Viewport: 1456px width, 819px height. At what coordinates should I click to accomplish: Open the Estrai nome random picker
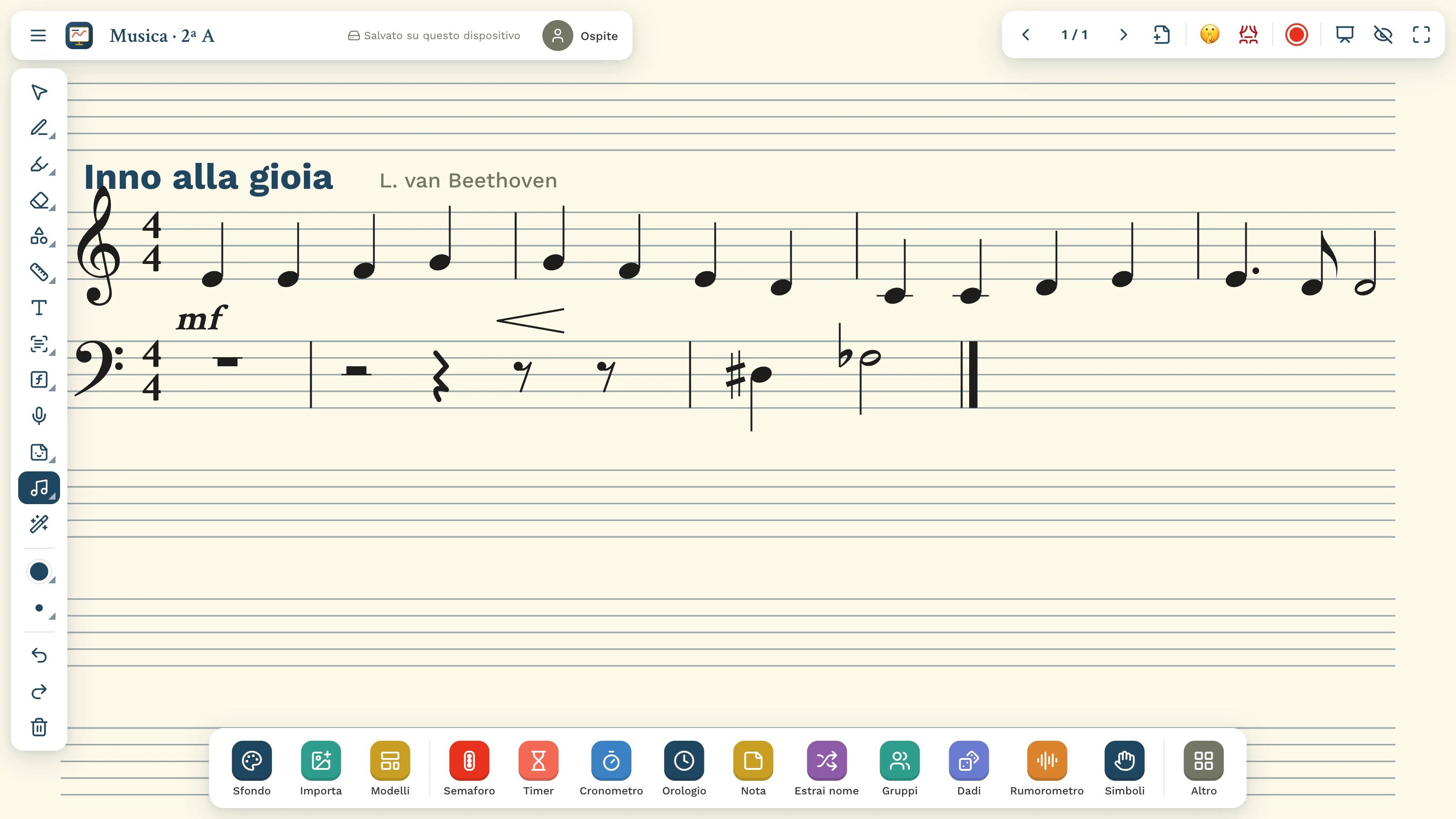pyautogui.click(x=826, y=768)
